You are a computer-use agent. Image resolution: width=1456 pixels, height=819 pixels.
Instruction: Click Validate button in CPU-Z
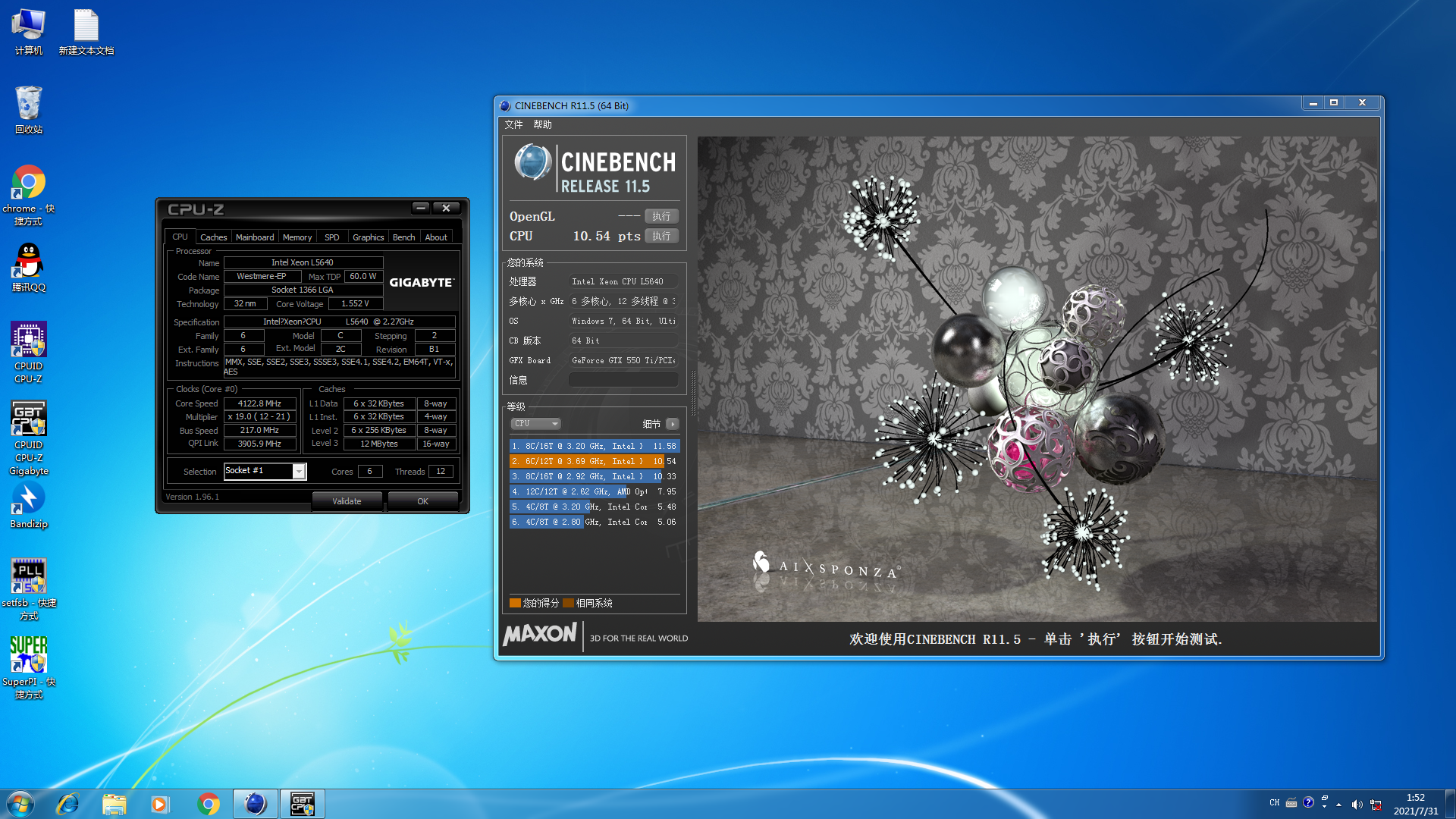(347, 501)
